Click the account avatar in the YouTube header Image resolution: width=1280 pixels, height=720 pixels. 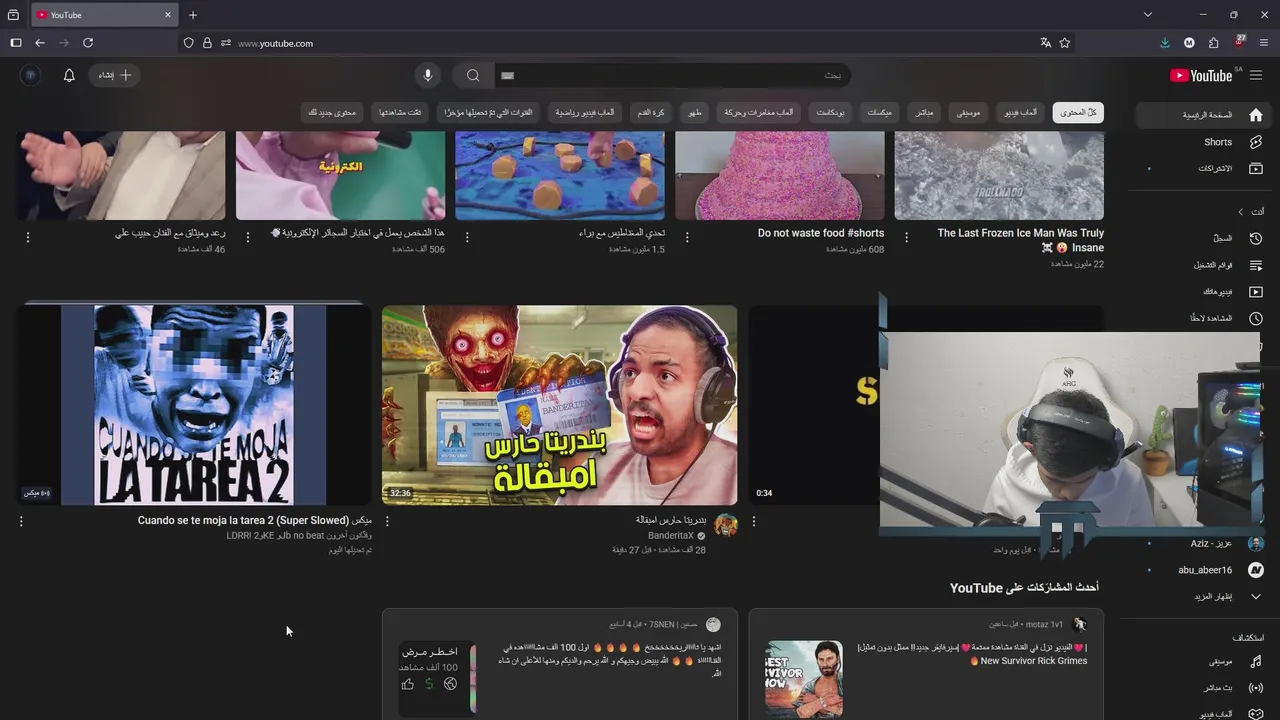point(30,75)
